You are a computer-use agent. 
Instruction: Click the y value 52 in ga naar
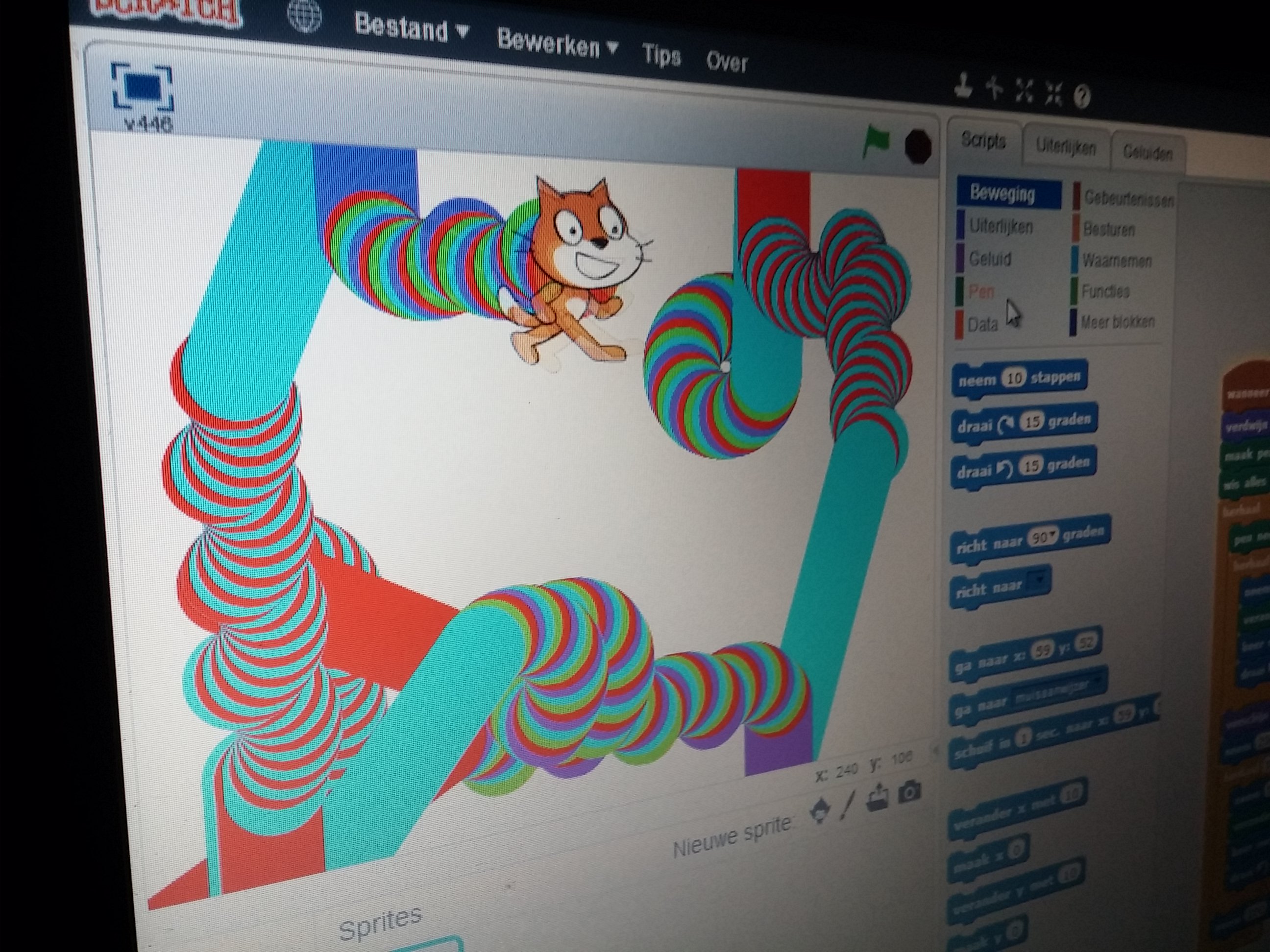[1086, 642]
